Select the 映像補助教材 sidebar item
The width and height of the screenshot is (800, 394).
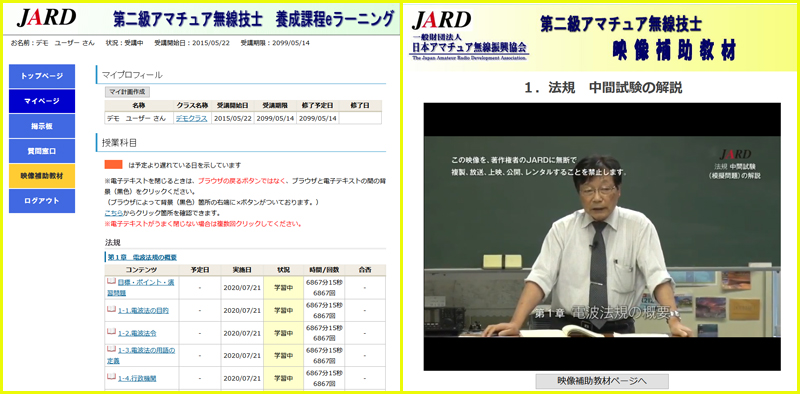pyautogui.click(x=42, y=176)
